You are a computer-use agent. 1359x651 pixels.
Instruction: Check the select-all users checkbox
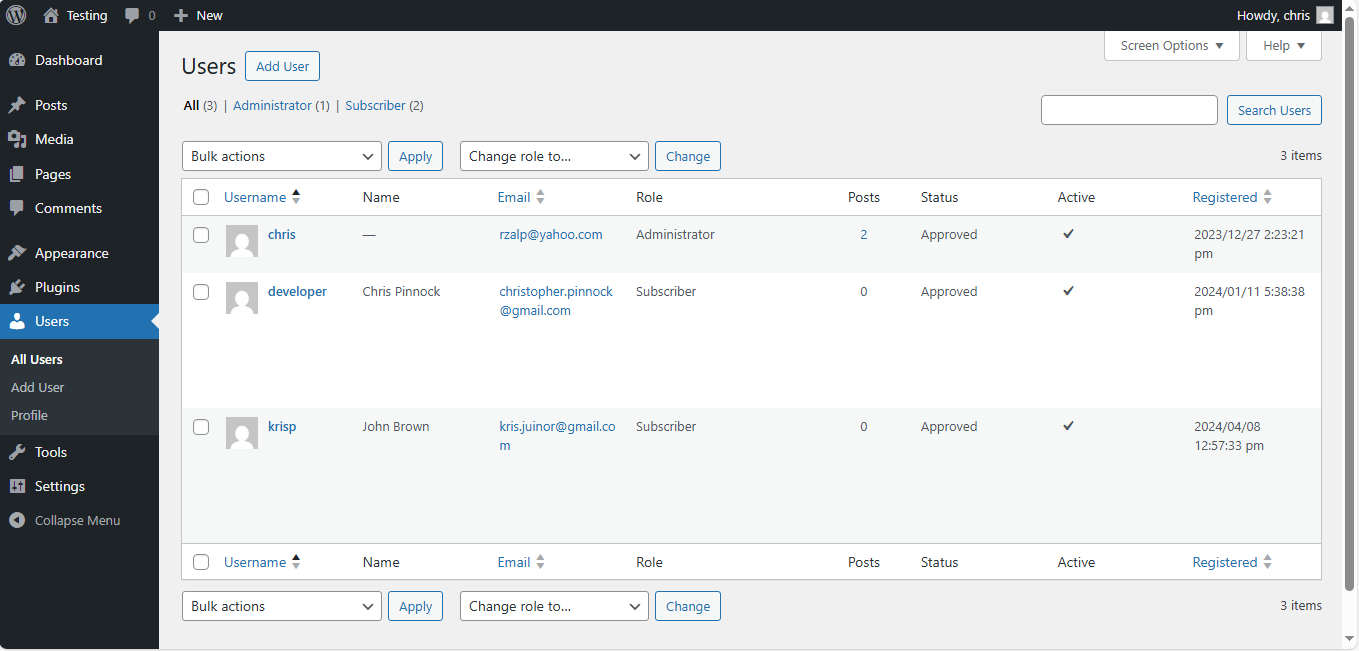click(x=200, y=197)
